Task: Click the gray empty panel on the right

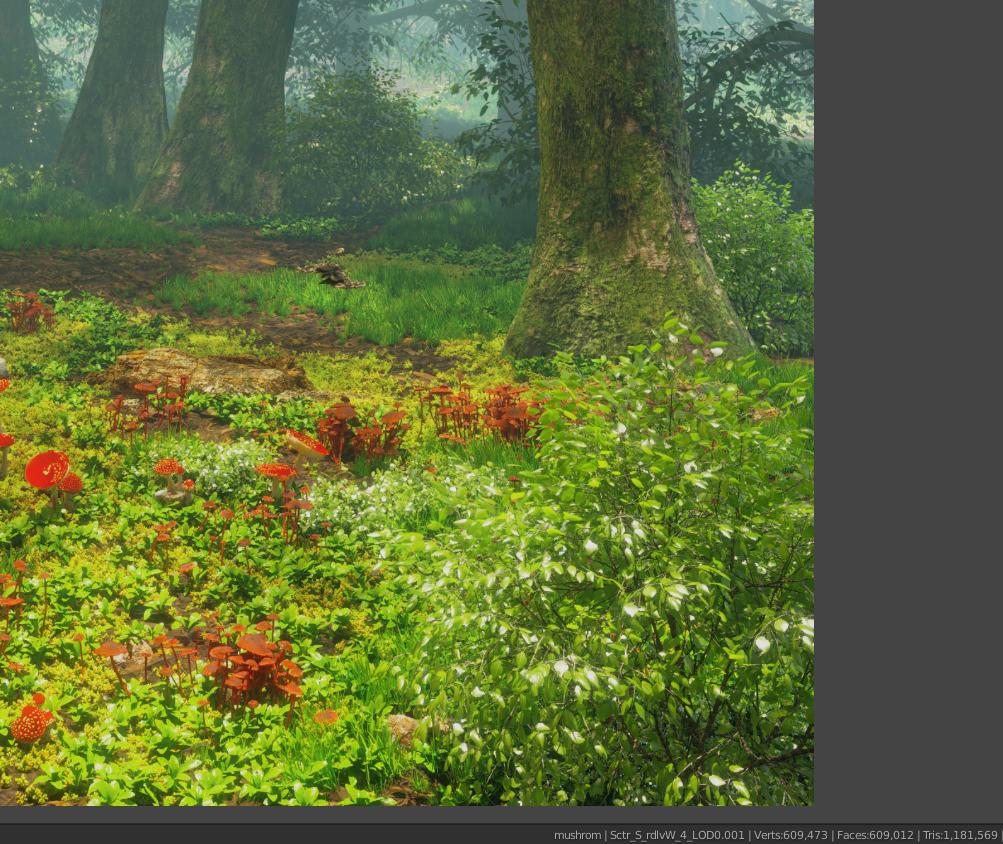Action: point(910,400)
